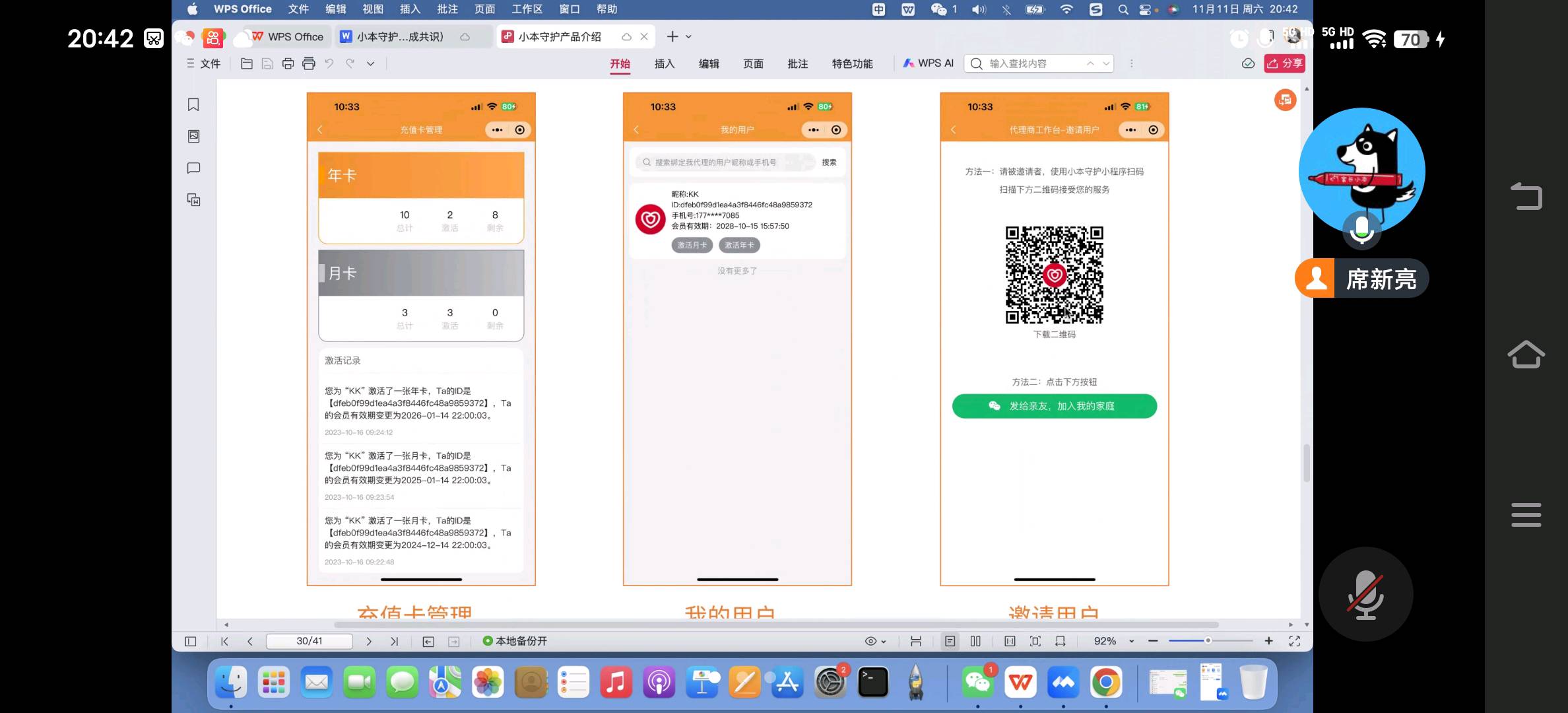Open Finder in the Dock
The width and height of the screenshot is (1568, 713).
(x=231, y=682)
